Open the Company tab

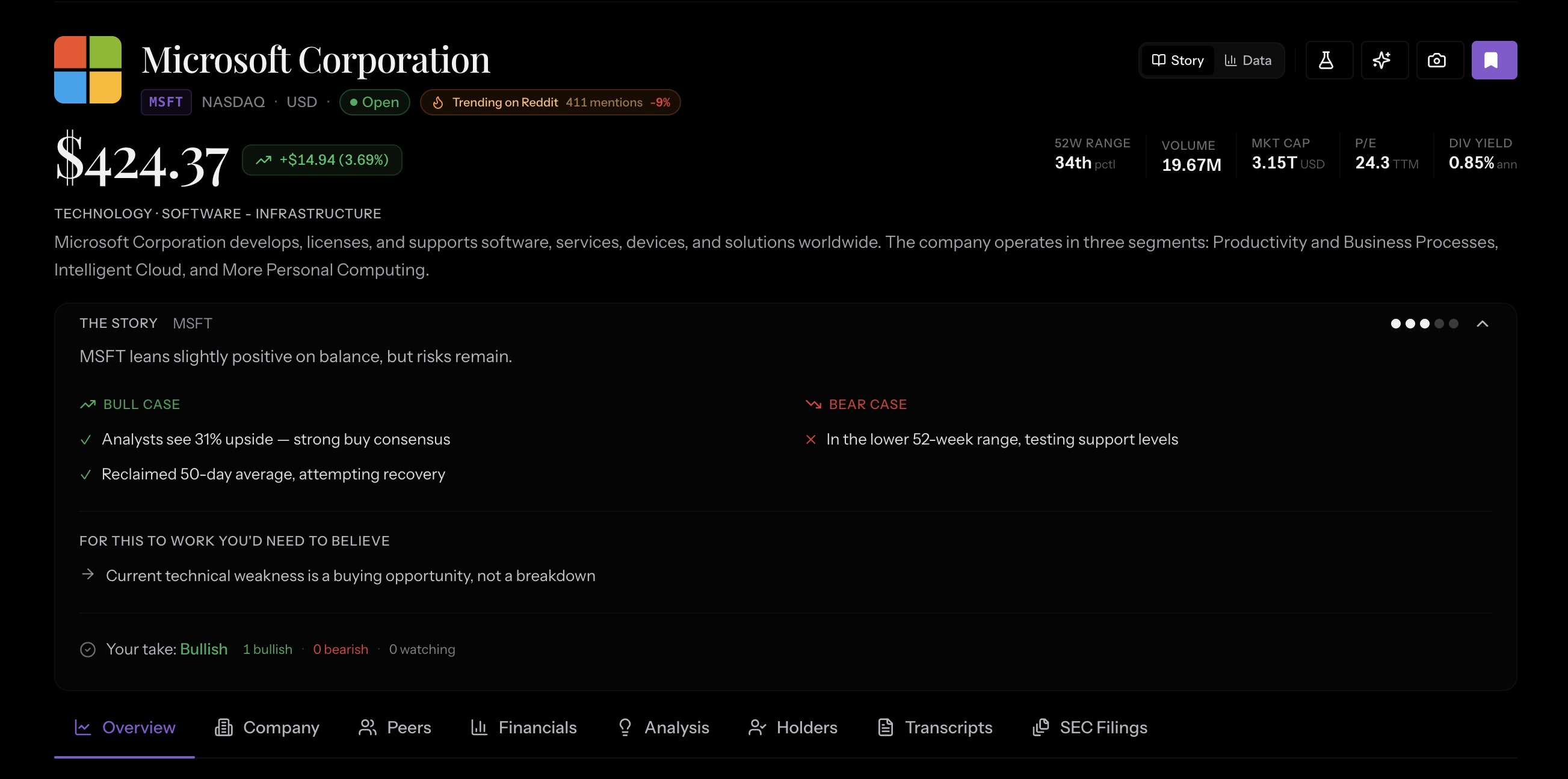coord(267,728)
